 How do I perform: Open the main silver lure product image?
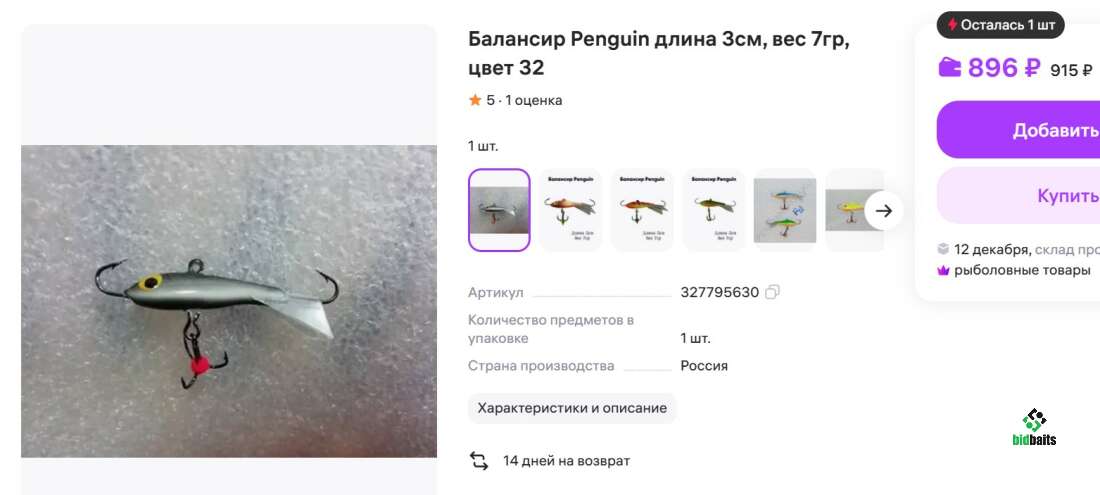coord(229,301)
